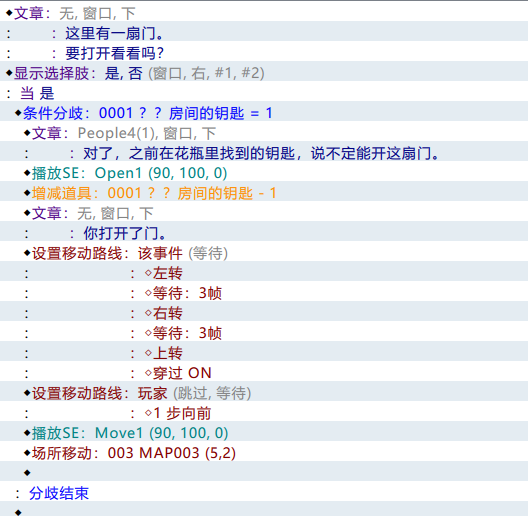This screenshot has width=528, height=516.
Task: Select the empty command line below 场所移动
Action: click(264, 471)
